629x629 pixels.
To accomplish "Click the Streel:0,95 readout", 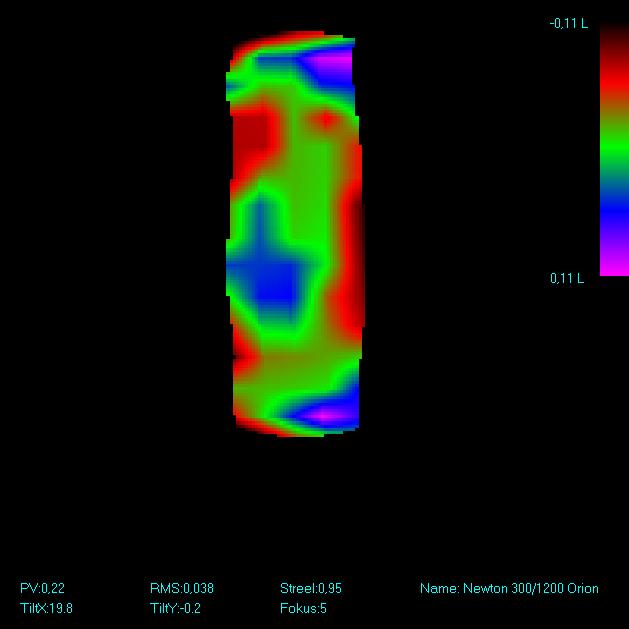I will [x=310, y=589].
